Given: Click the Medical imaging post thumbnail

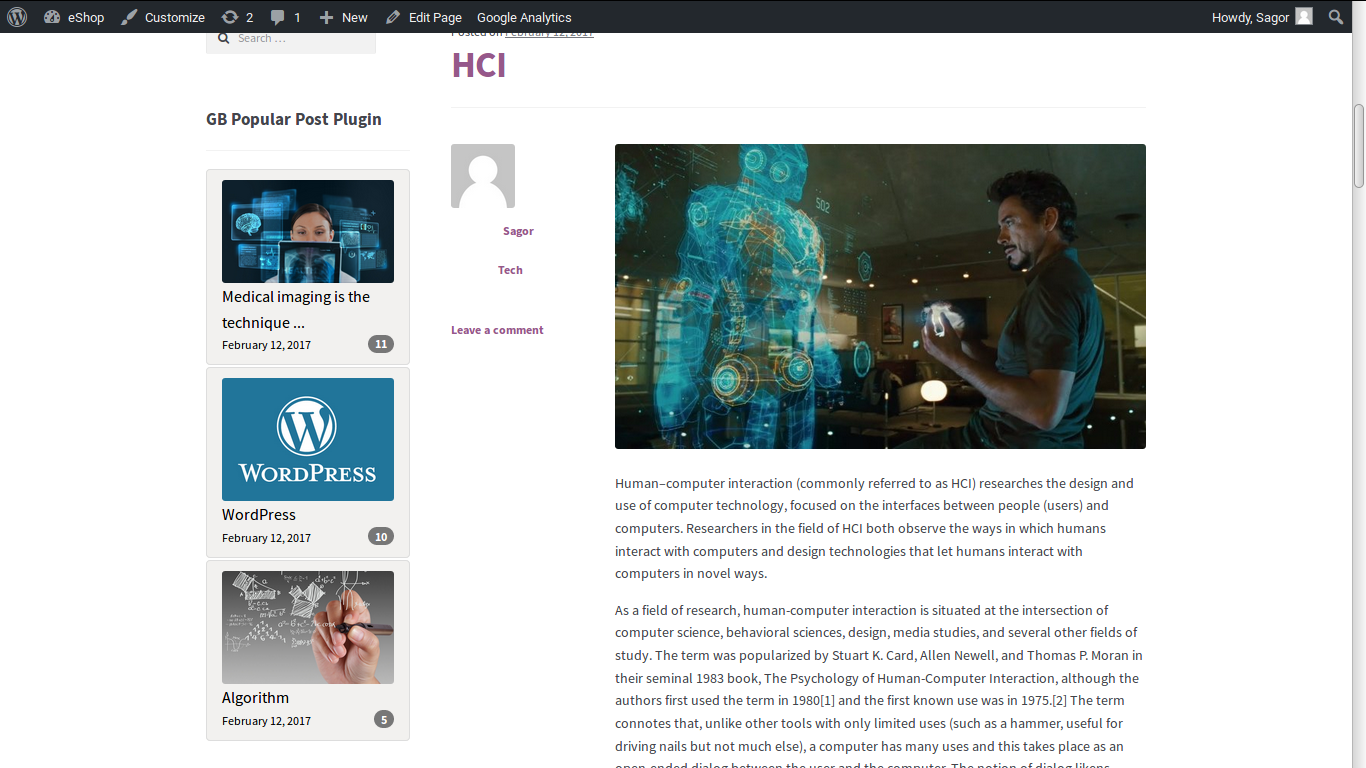Looking at the screenshot, I should pyautogui.click(x=308, y=231).
